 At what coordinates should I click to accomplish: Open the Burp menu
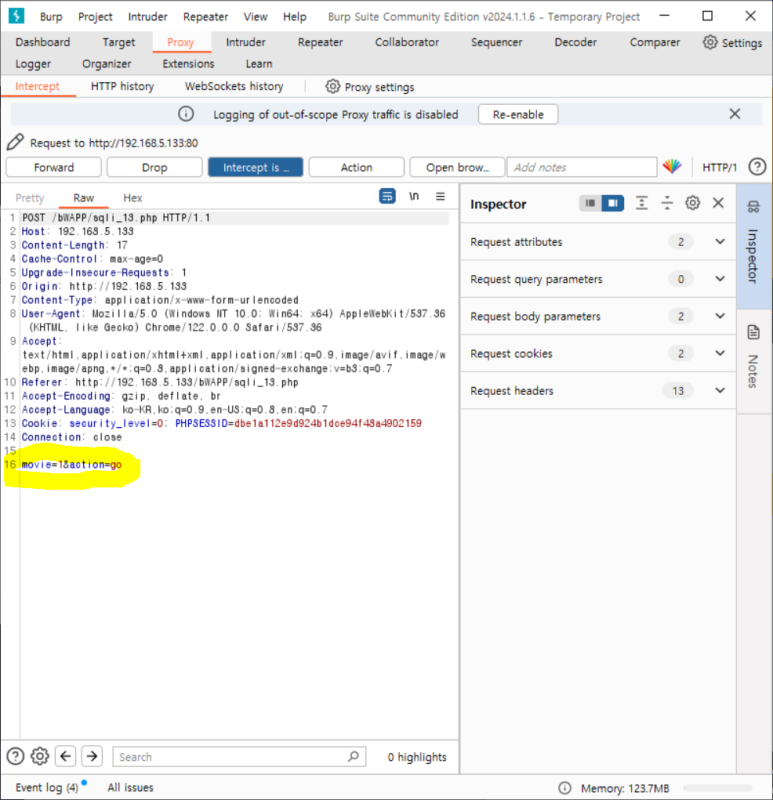click(x=51, y=17)
